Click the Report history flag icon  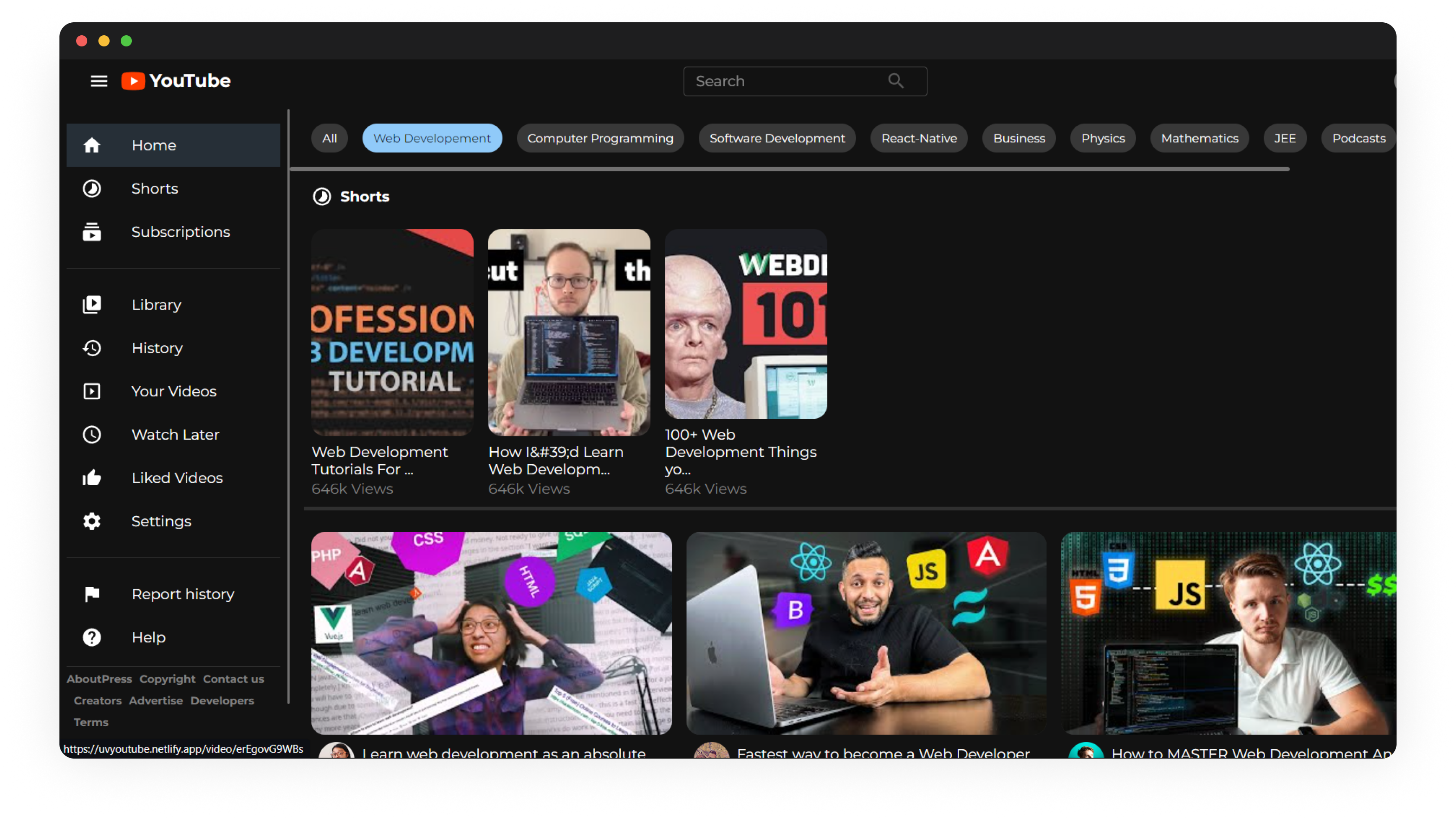[x=91, y=594]
